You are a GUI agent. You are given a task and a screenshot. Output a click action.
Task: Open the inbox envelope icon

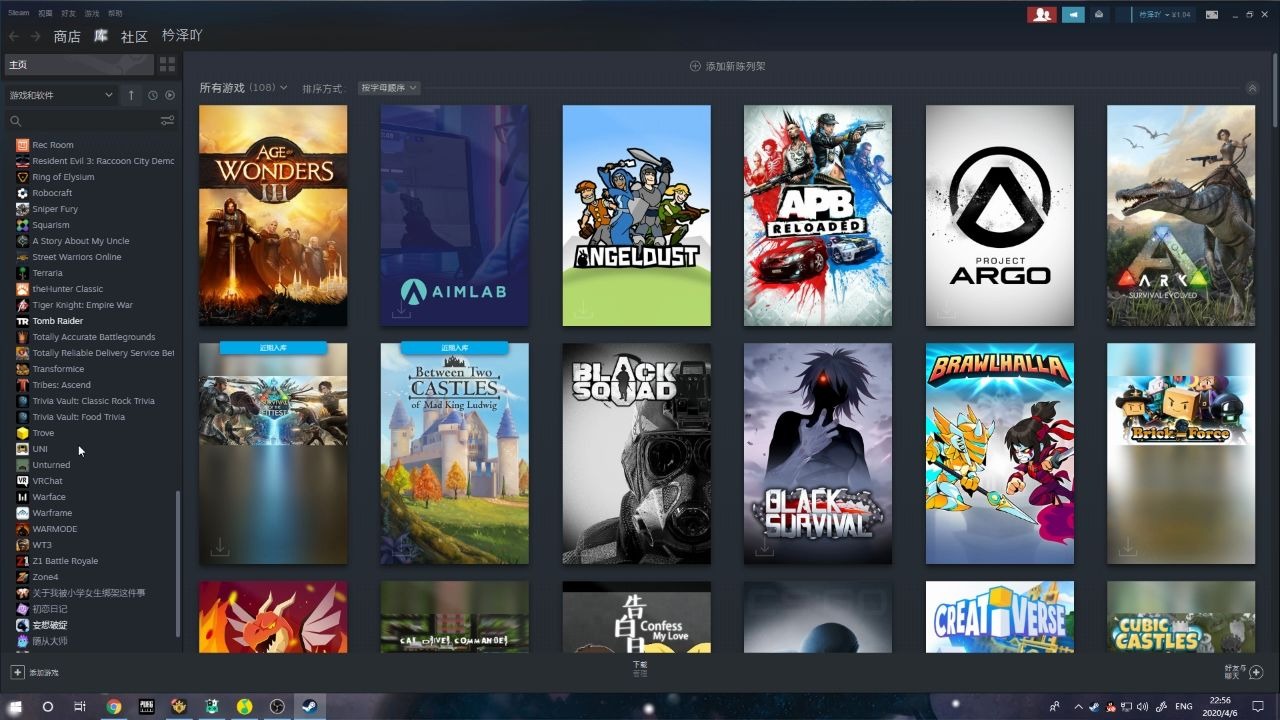click(x=1099, y=14)
